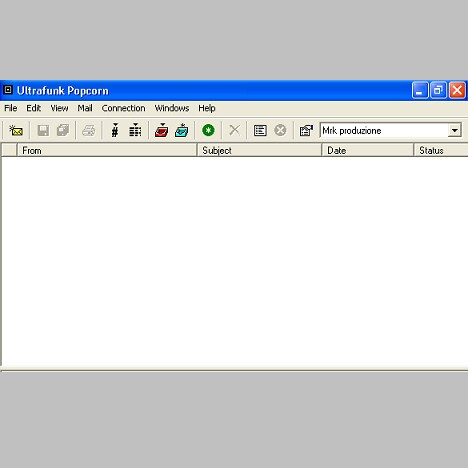The image size is (468, 468).
Task: Open the Edit menu
Action: (34, 108)
